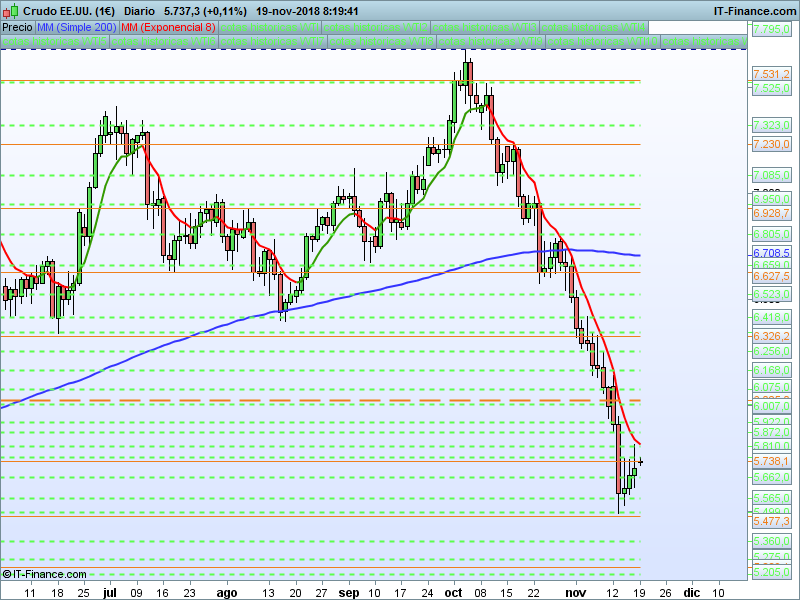Click the orange 6.627,5 price label
800x600 pixels.
click(x=771, y=276)
